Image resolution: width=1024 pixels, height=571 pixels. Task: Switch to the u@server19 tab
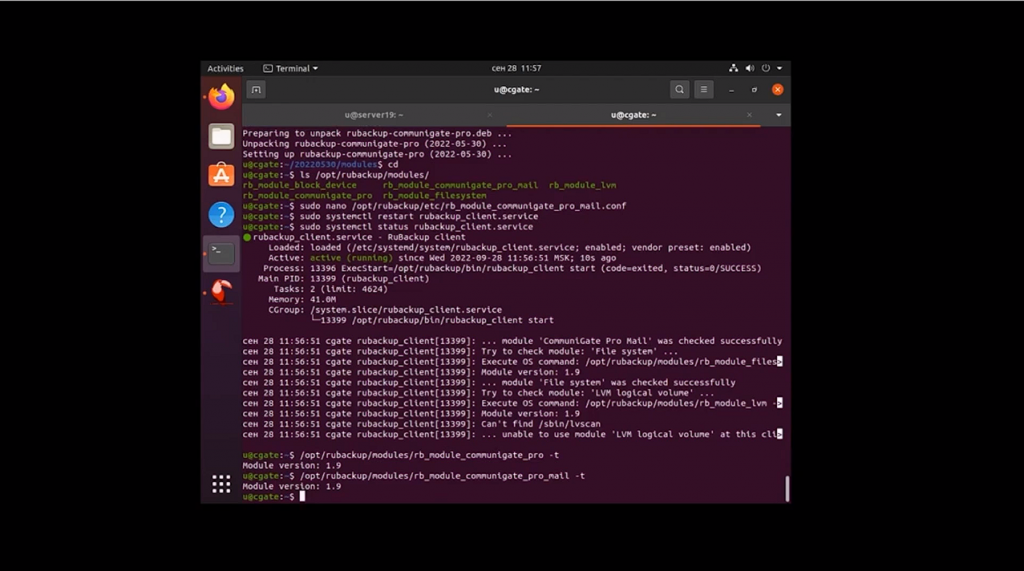(374, 115)
